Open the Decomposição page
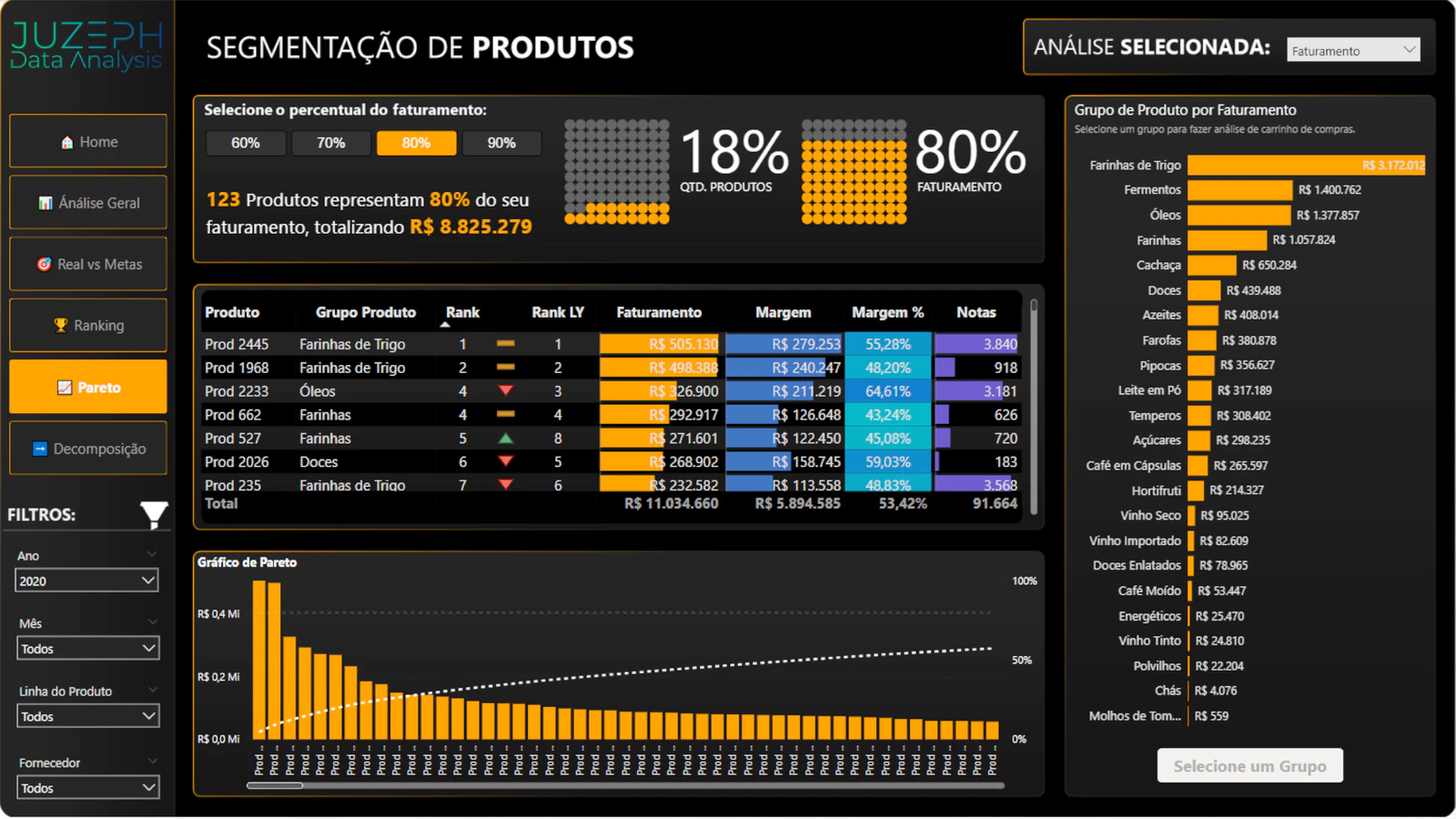The height and width of the screenshot is (819, 1456). click(88, 448)
